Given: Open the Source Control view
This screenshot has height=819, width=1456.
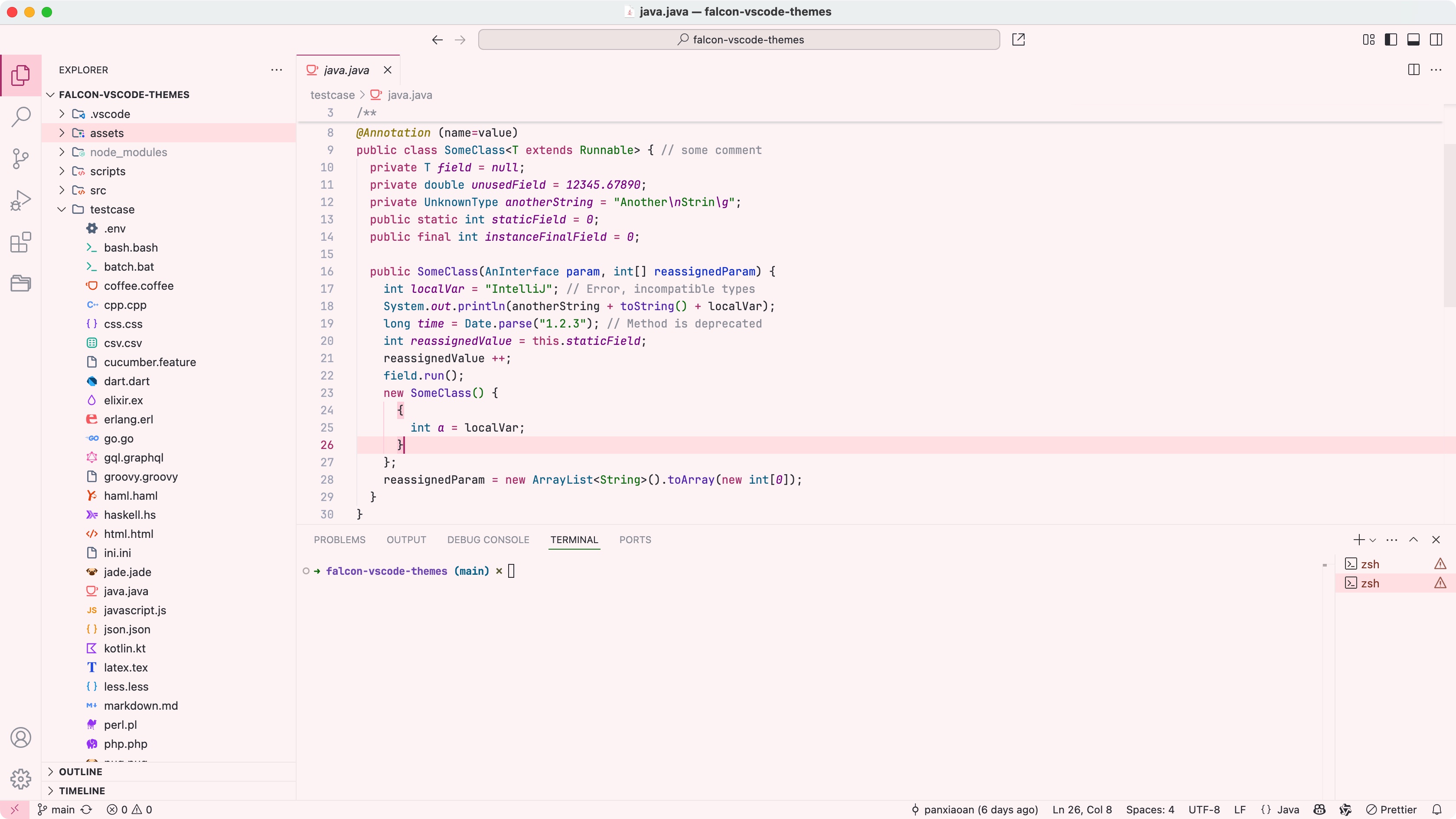Looking at the screenshot, I should click(21, 158).
